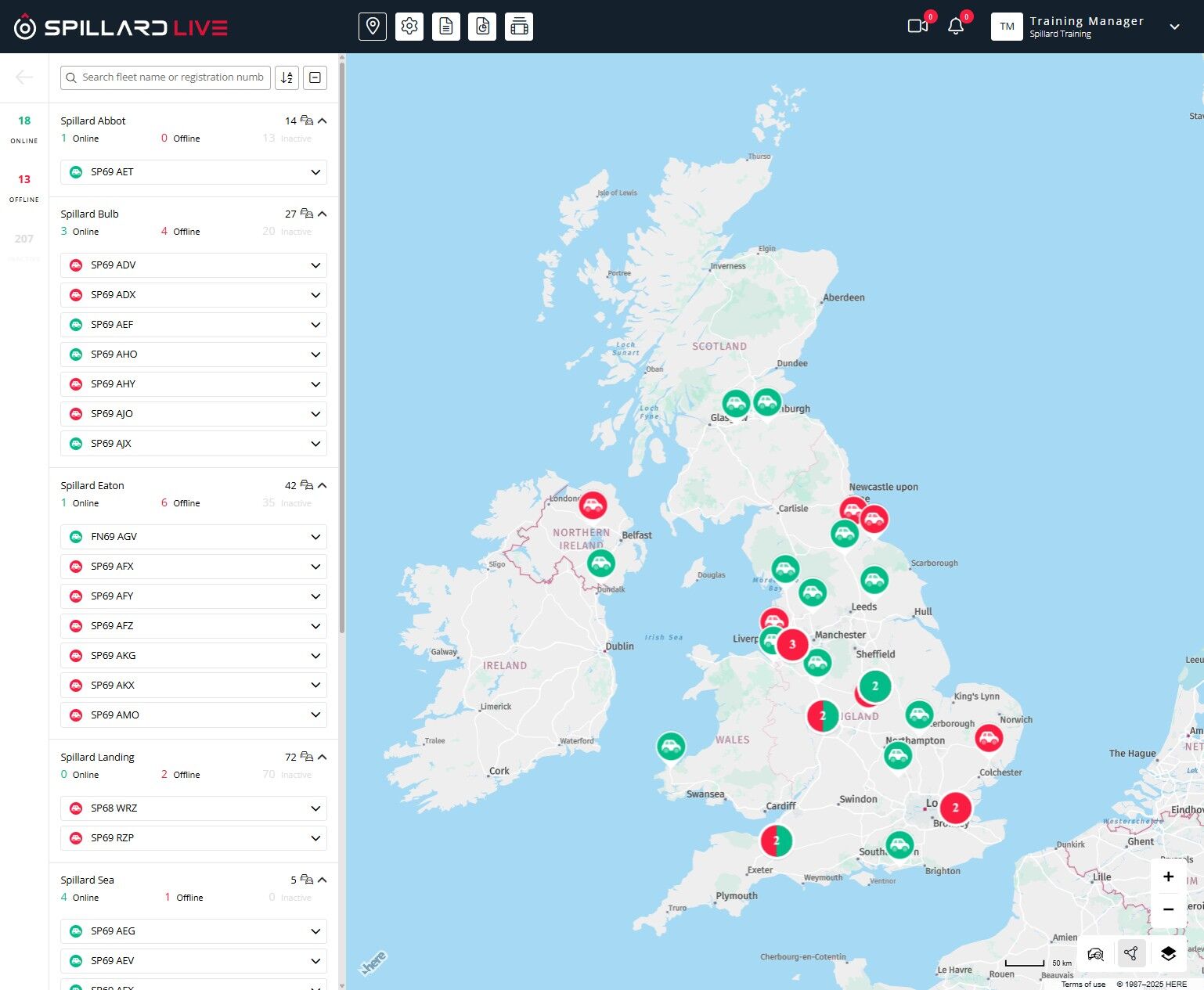Toggle marker clustering on the map

pos(1131,953)
